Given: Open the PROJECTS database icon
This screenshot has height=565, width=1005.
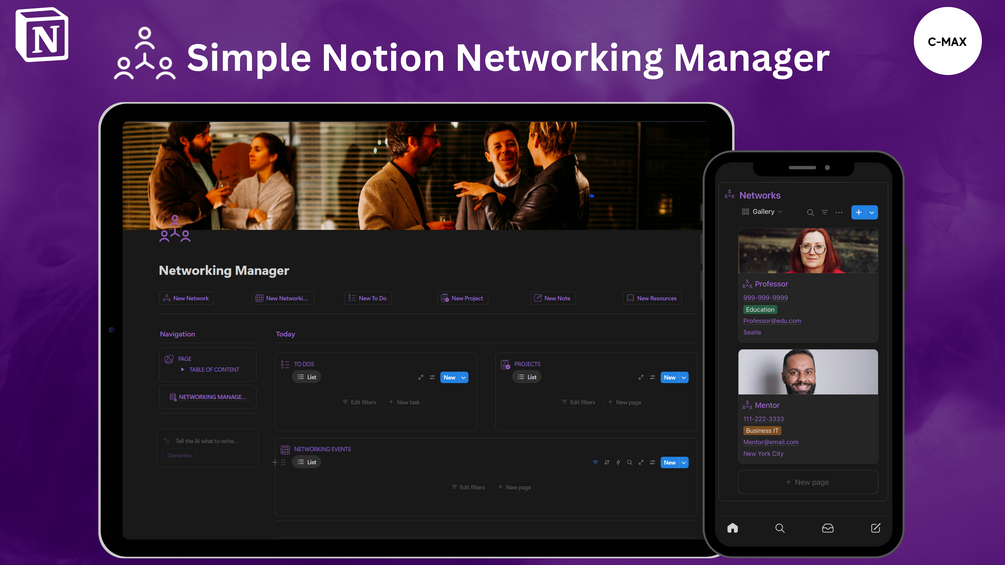Looking at the screenshot, I should point(505,364).
